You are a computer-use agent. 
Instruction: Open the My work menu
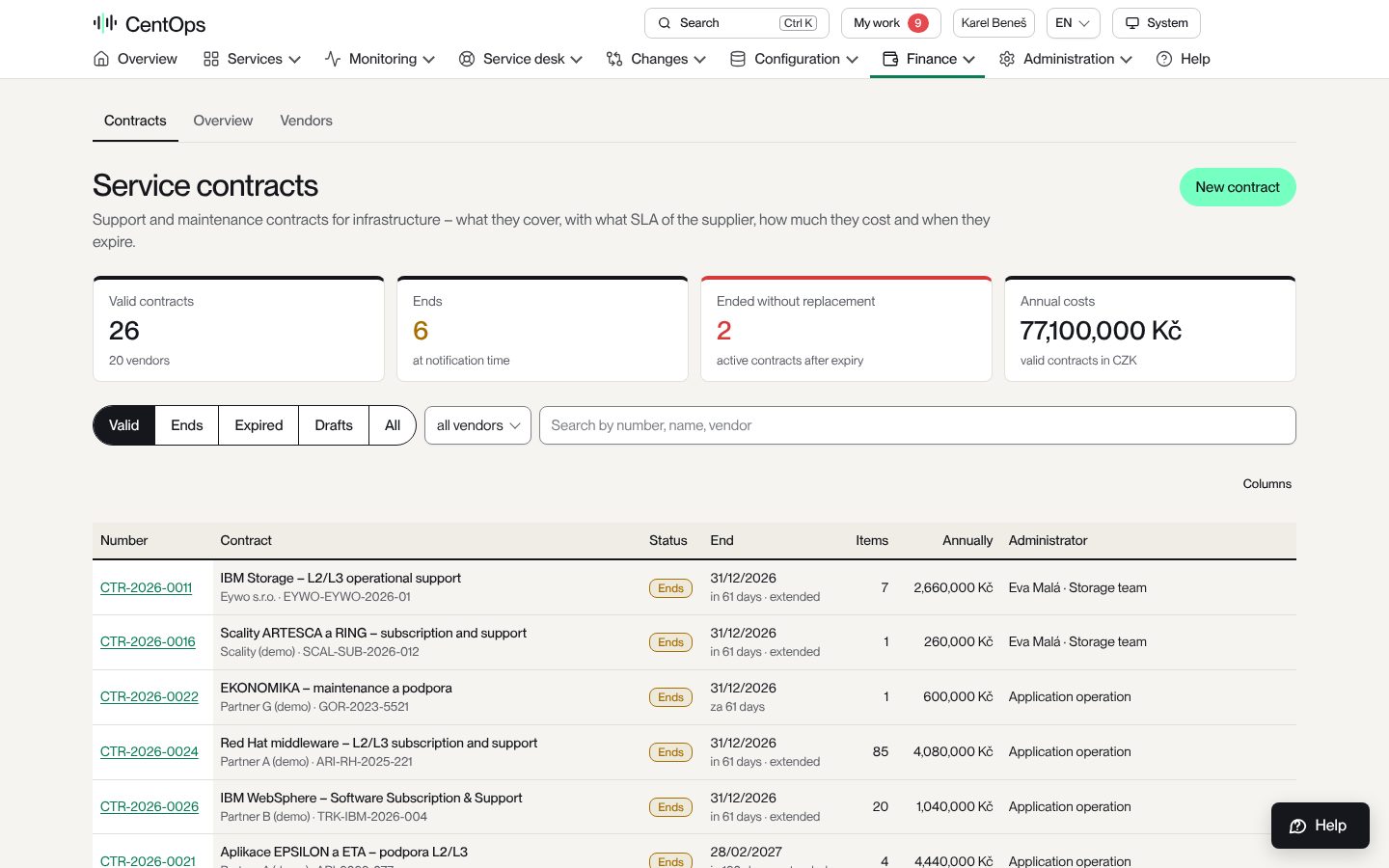(890, 23)
